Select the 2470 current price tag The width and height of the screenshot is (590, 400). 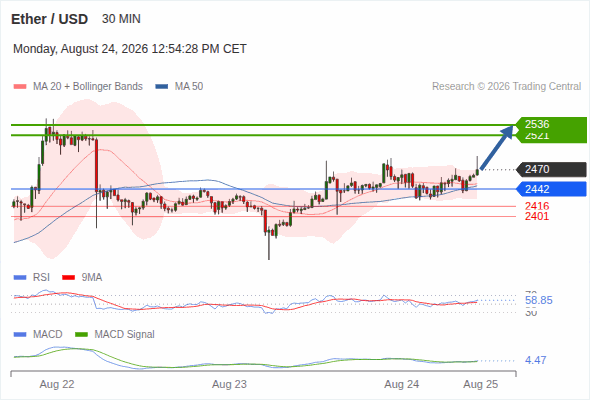[551, 169]
